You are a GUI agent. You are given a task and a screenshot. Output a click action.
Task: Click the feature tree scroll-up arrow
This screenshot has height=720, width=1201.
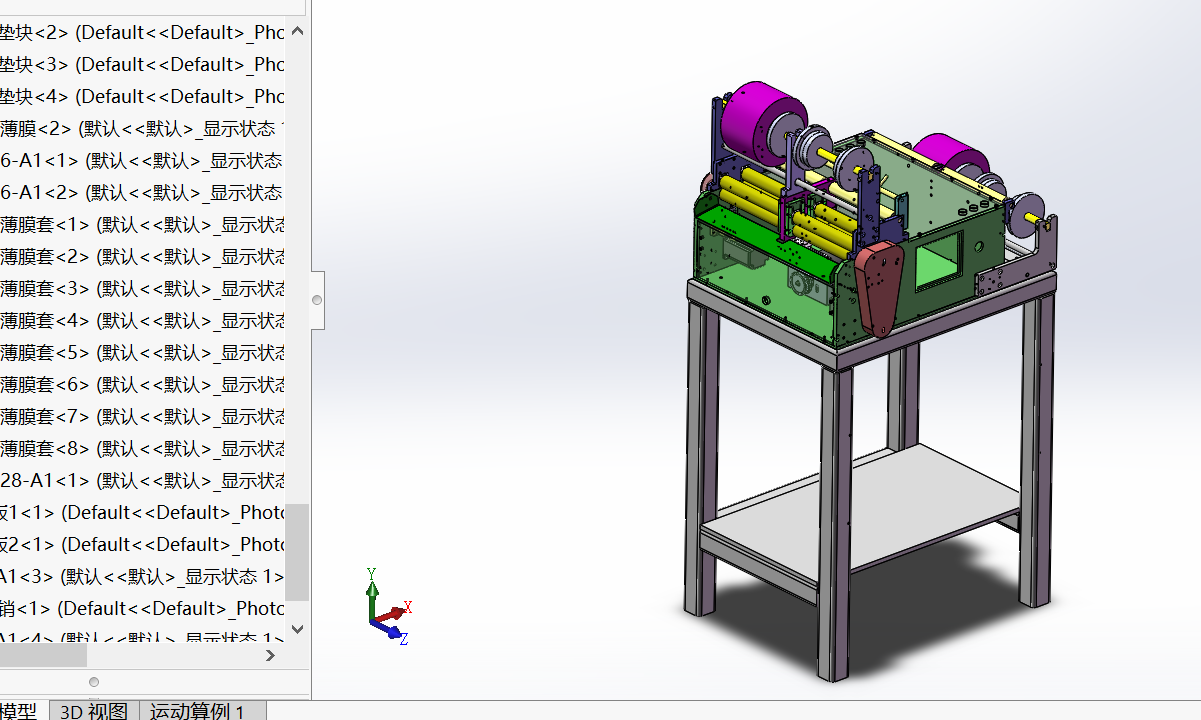click(297, 31)
